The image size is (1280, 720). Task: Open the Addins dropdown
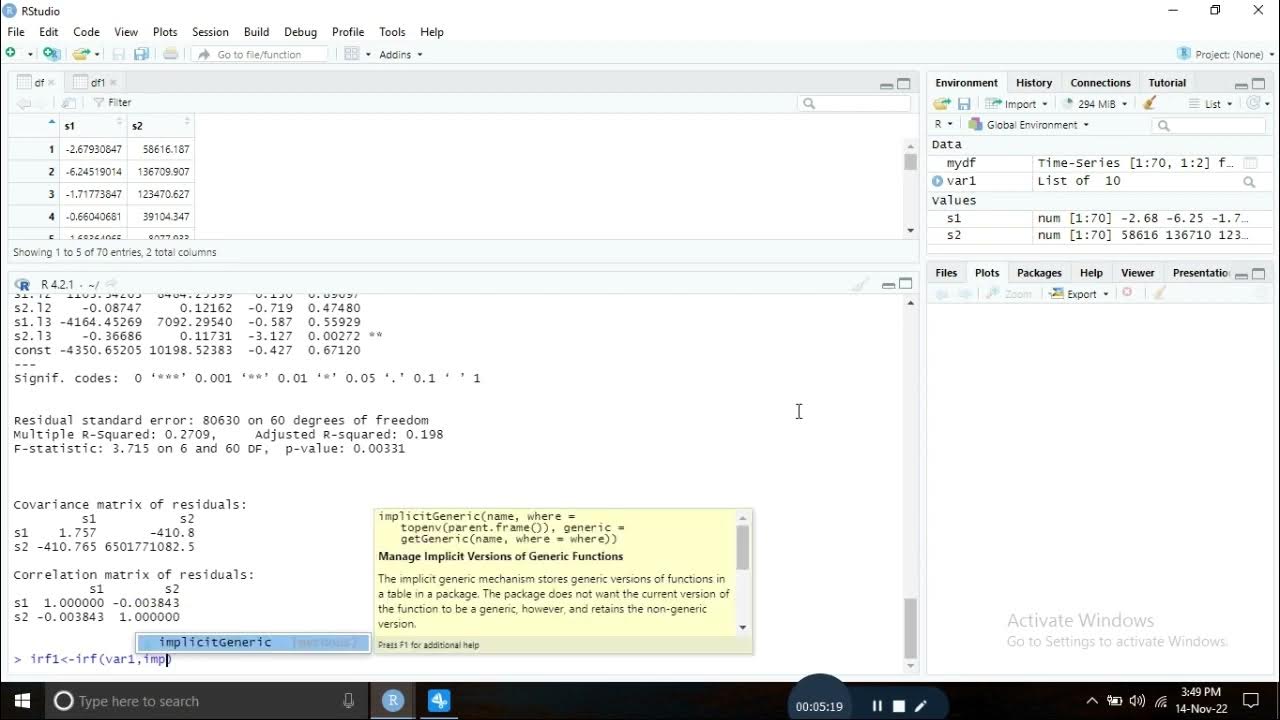(401, 54)
